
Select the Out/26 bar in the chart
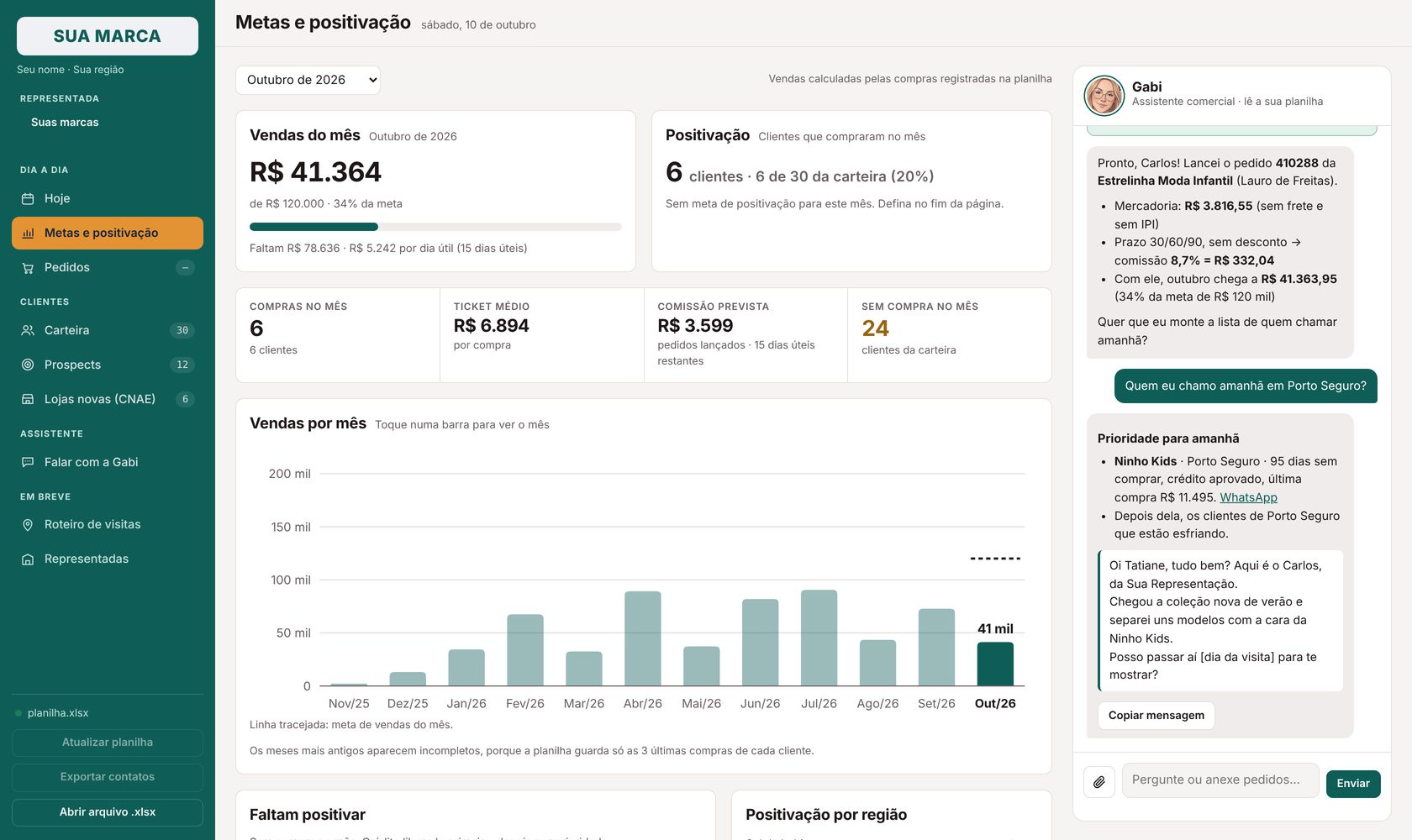click(995, 664)
